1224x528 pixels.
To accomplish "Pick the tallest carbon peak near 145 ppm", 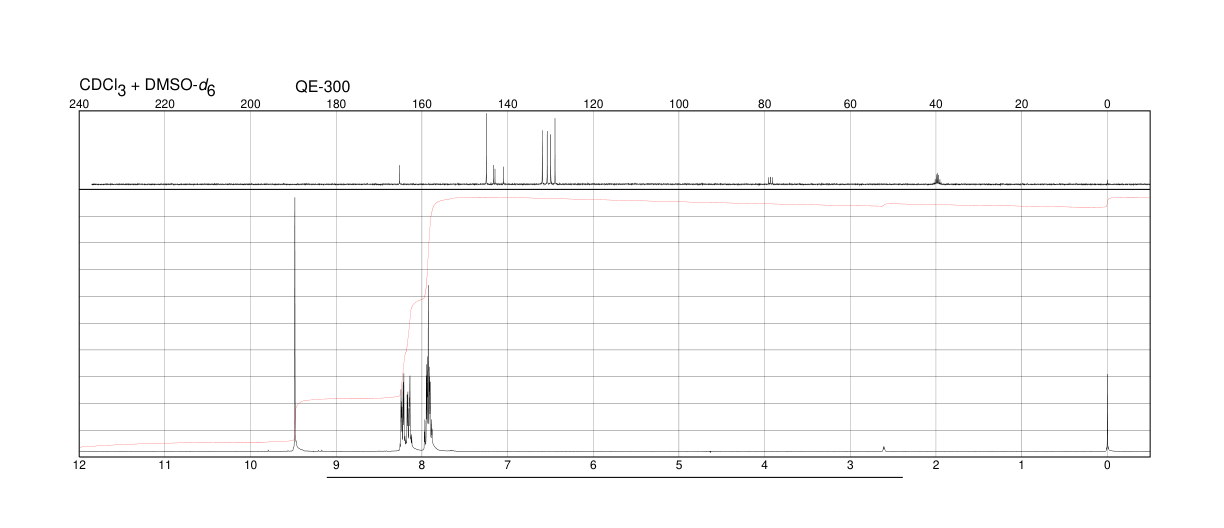I will [x=486, y=149].
